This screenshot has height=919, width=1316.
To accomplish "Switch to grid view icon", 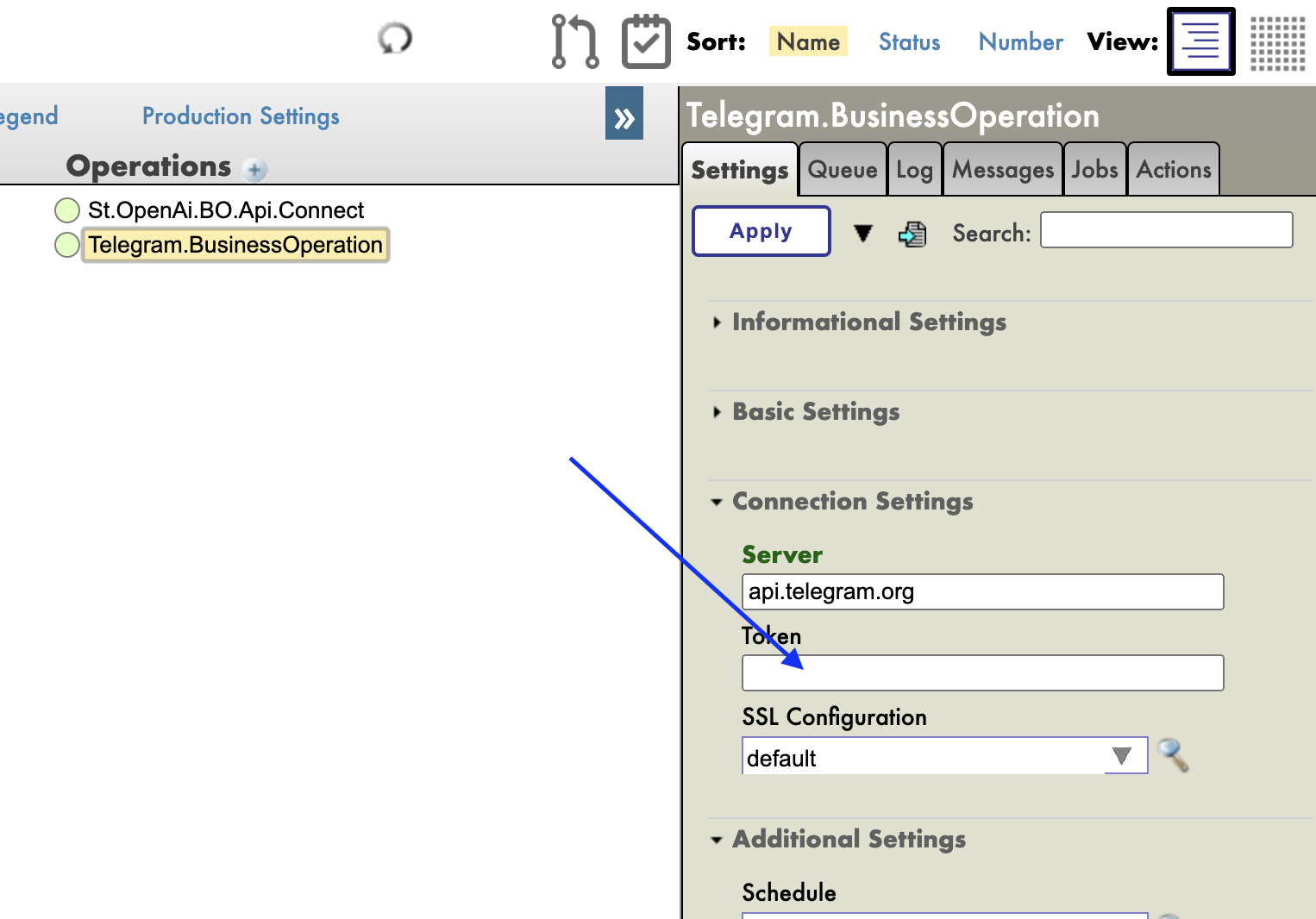I will 1277,42.
